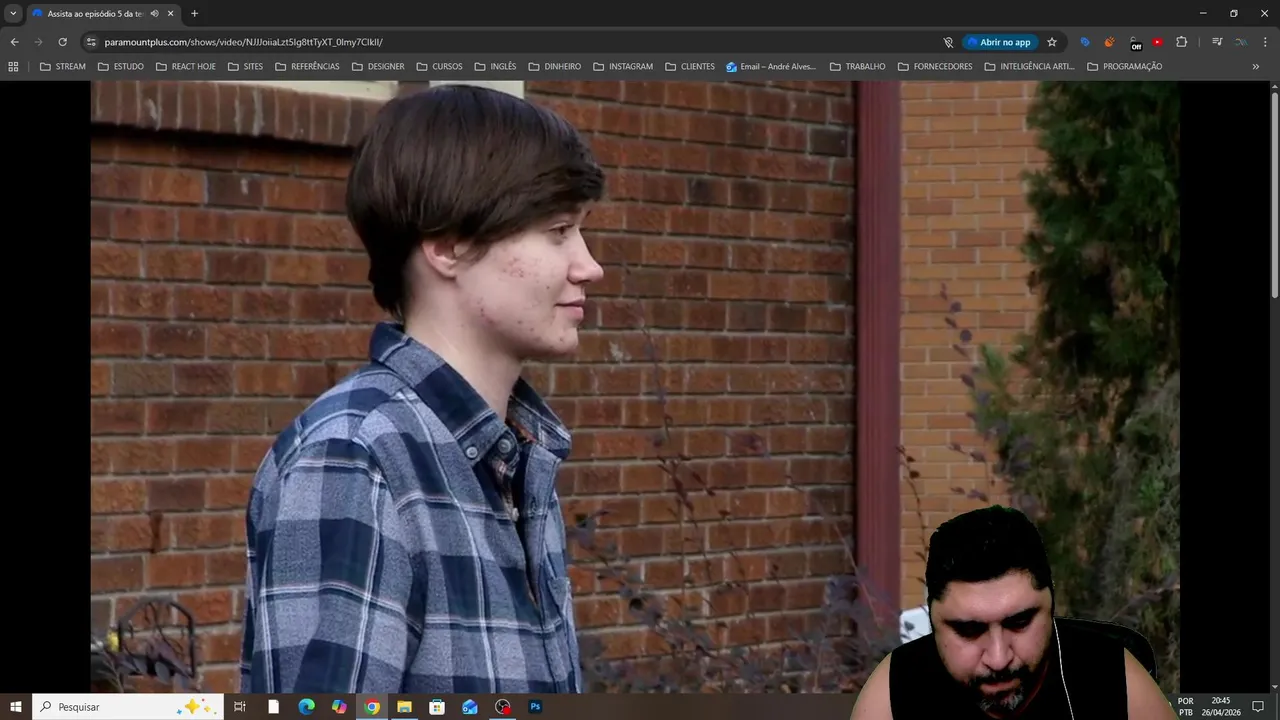Open the FORNECEDORES bookmarks folder
Image resolution: width=1280 pixels, height=720 pixels.
pos(935,66)
